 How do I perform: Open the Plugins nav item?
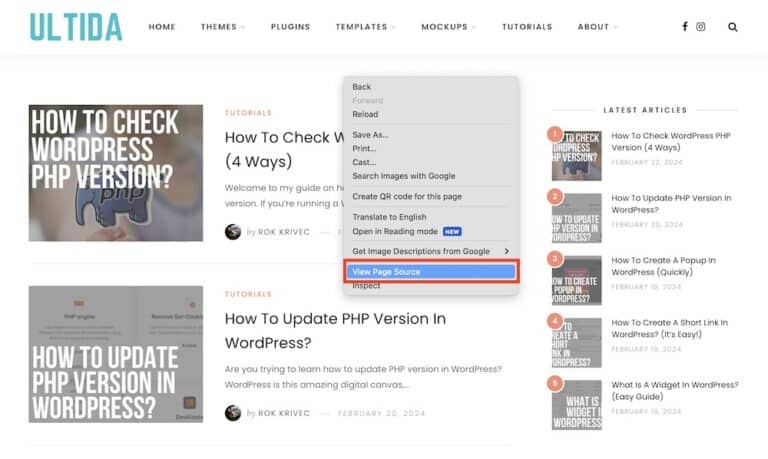pyautogui.click(x=290, y=27)
